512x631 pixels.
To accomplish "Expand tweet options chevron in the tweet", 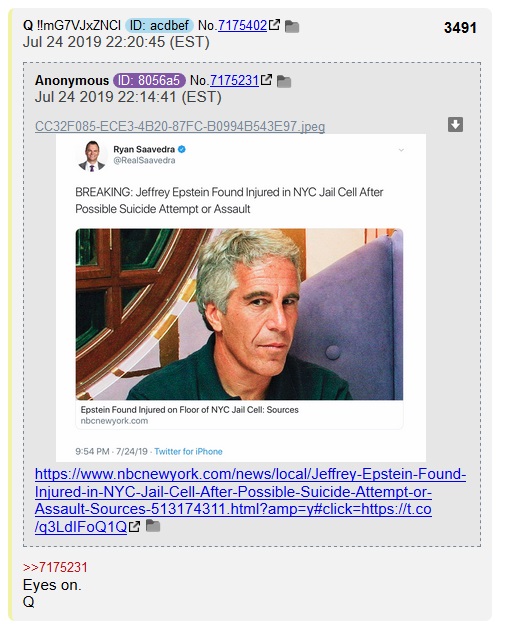I will [x=401, y=150].
